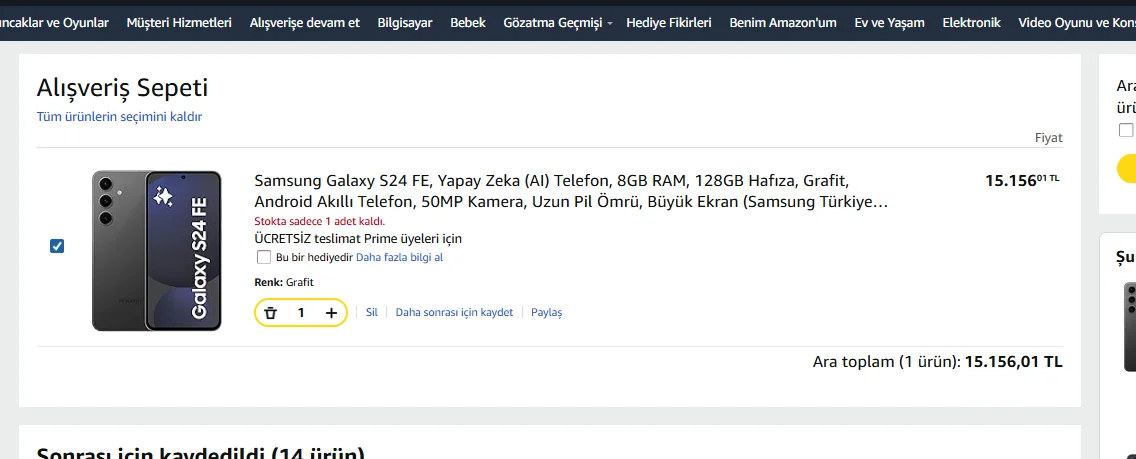This screenshot has width=1136, height=459.
Task: Open Müşteri Hizmetleri in the nav bar
Action: pyautogui.click(x=179, y=22)
